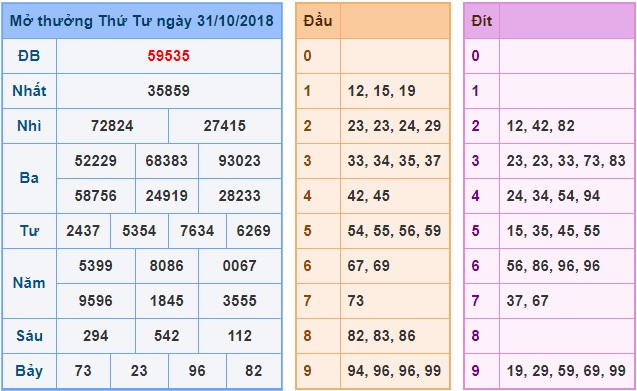Select Đầu row values '23, 23, 24, 29'

click(394, 126)
